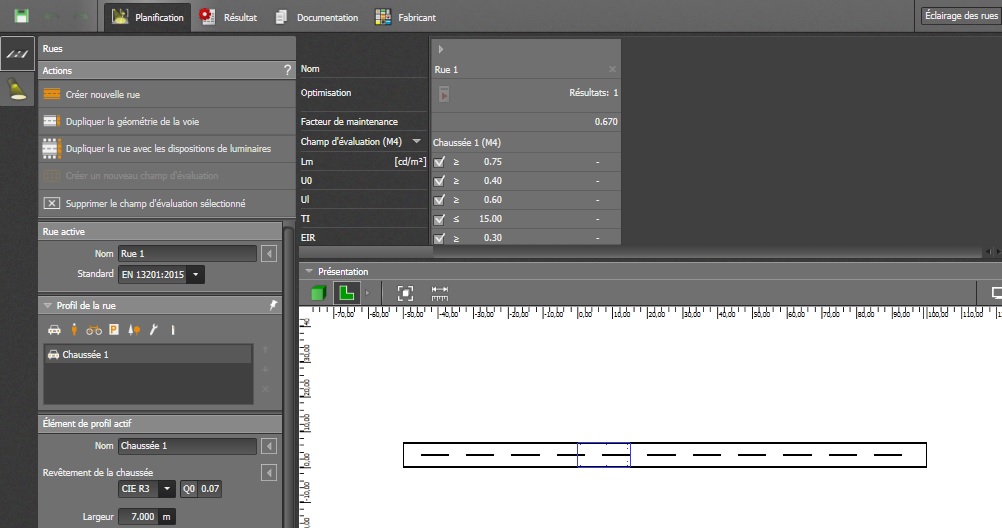Switch to floor plan view icon
This screenshot has height=528, width=1002.
[x=346, y=293]
